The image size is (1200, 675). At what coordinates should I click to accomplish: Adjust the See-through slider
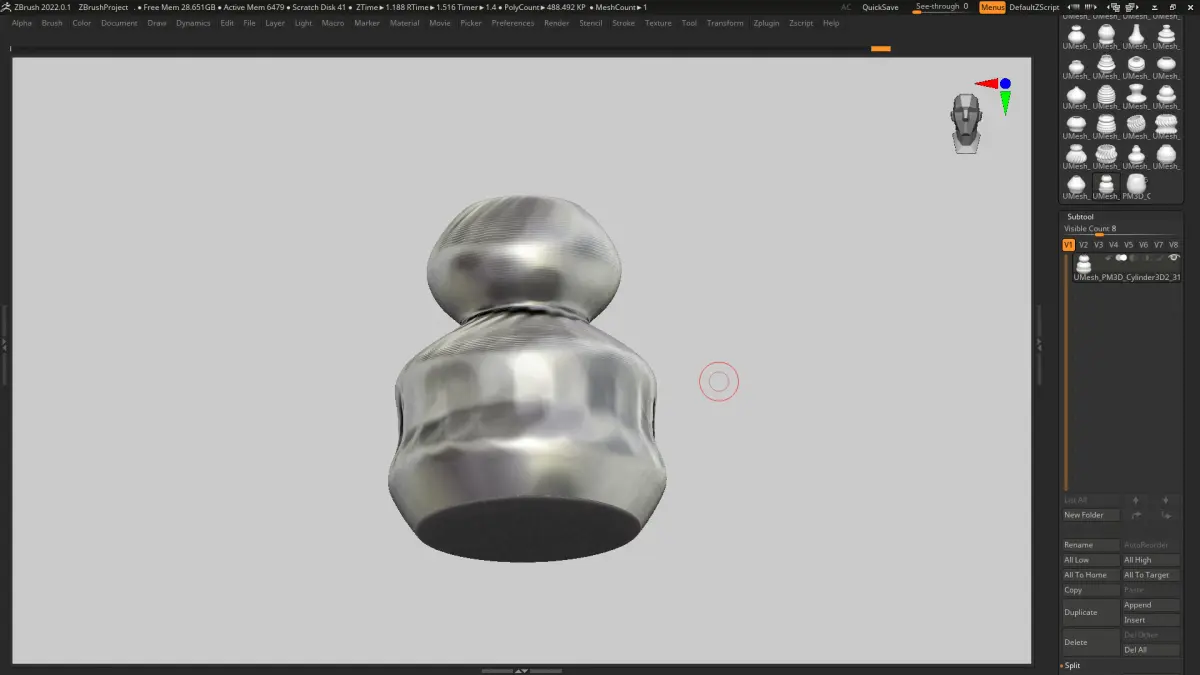[941, 7]
